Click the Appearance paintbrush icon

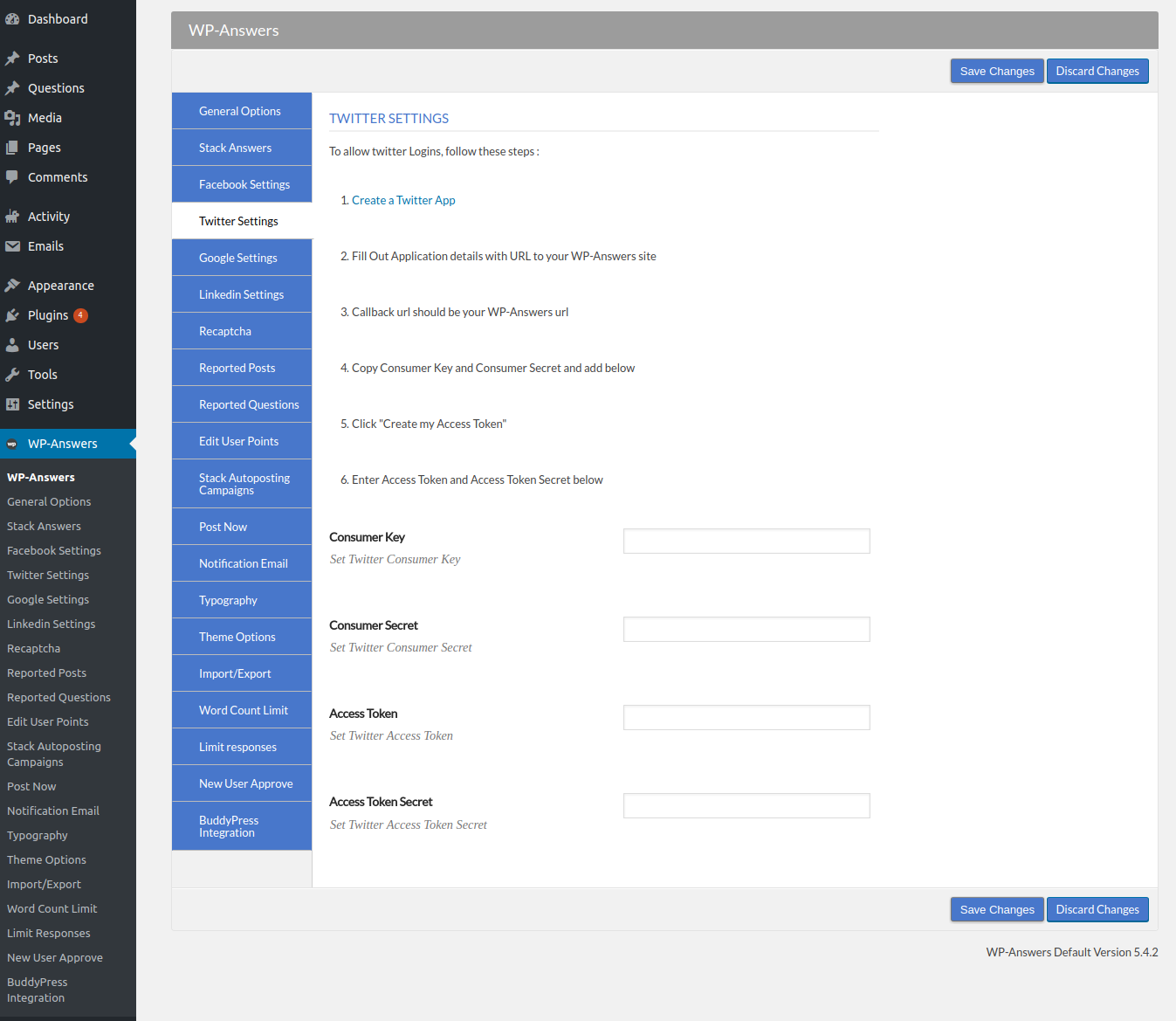pos(12,286)
